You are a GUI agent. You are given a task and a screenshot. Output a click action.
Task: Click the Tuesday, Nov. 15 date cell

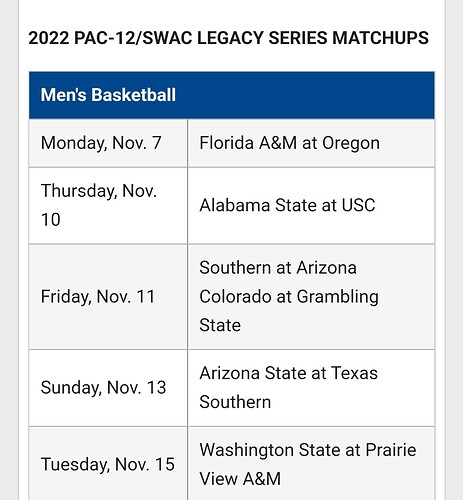(x=108, y=464)
